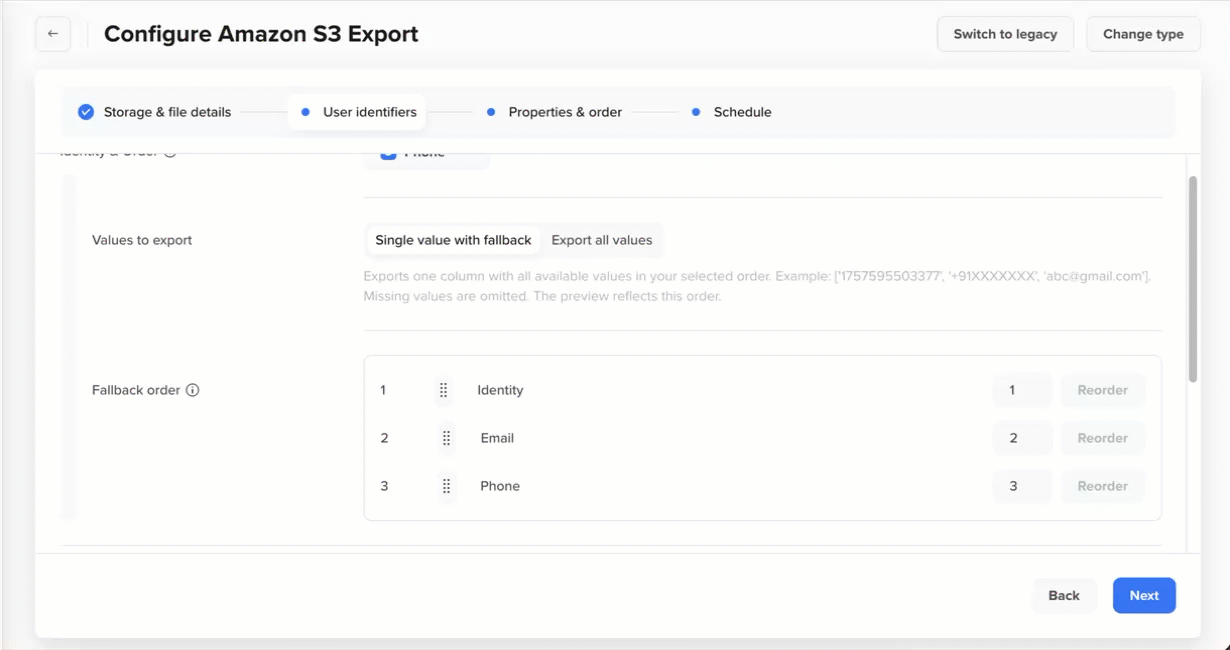Click the back arrow to exit configuration
This screenshot has height=650, width=1230.
[x=52, y=33]
